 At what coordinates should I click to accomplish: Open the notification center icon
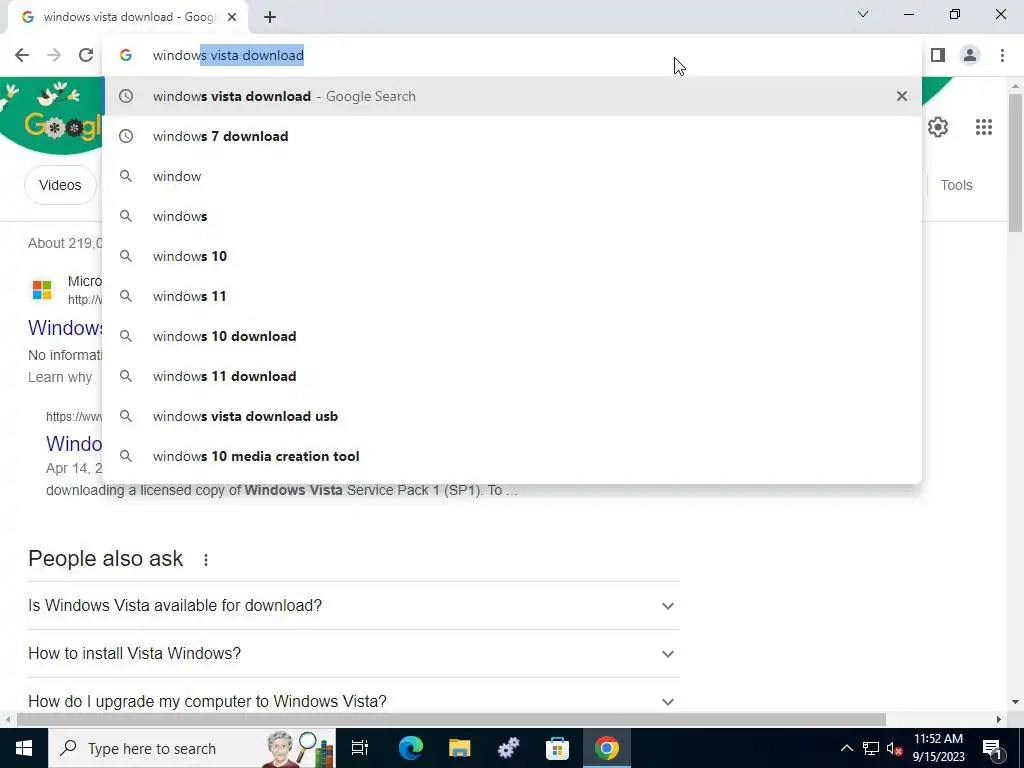coord(992,748)
